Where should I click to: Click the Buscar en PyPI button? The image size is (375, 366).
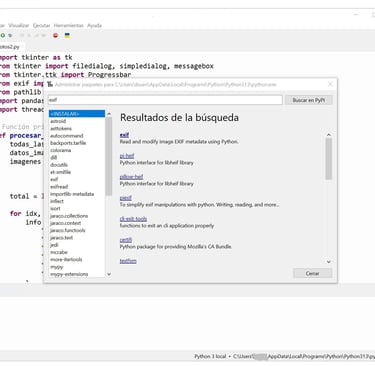point(308,100)
